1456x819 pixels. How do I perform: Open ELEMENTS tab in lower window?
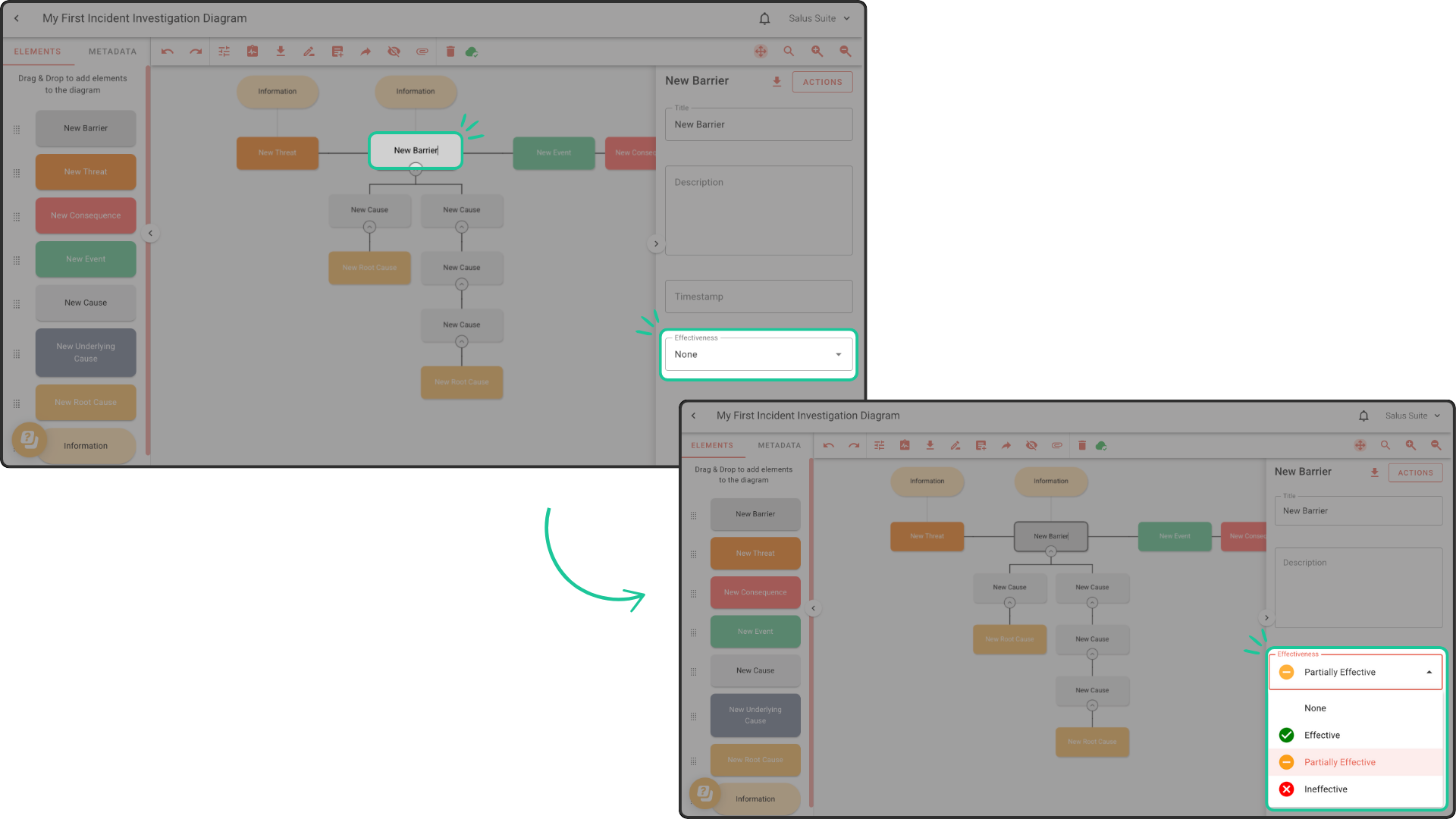click(x=712, y=446)
